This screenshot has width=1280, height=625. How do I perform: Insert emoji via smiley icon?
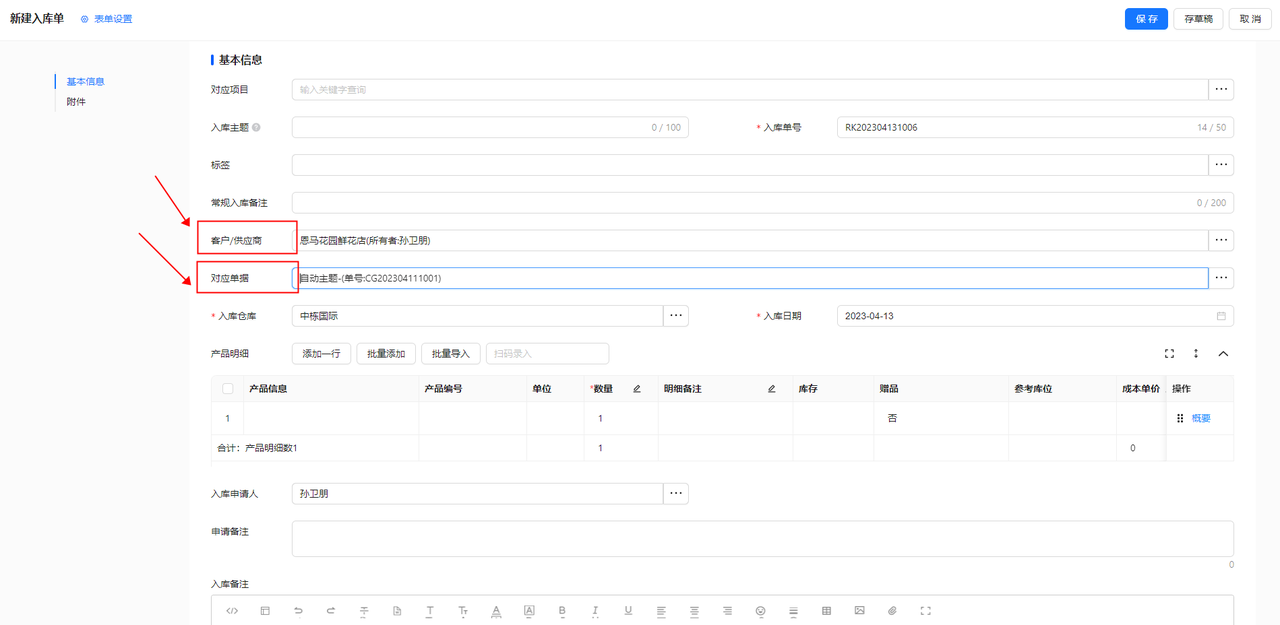(x=760, y=610)
